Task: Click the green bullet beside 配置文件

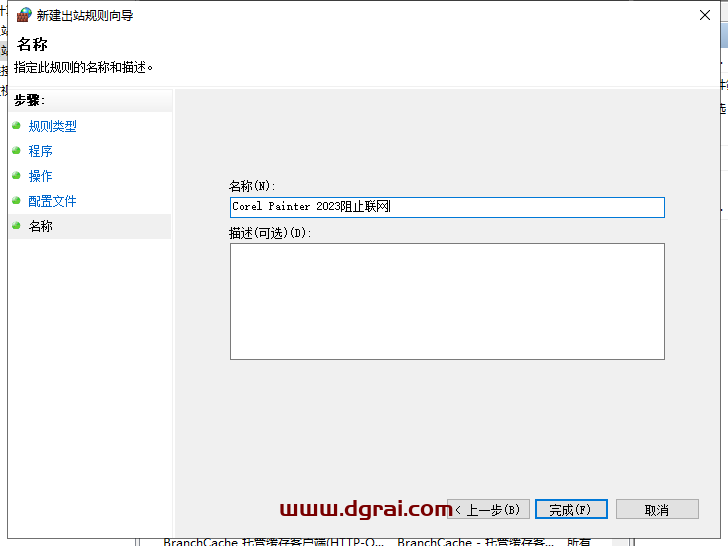Action: click(16, 201)
